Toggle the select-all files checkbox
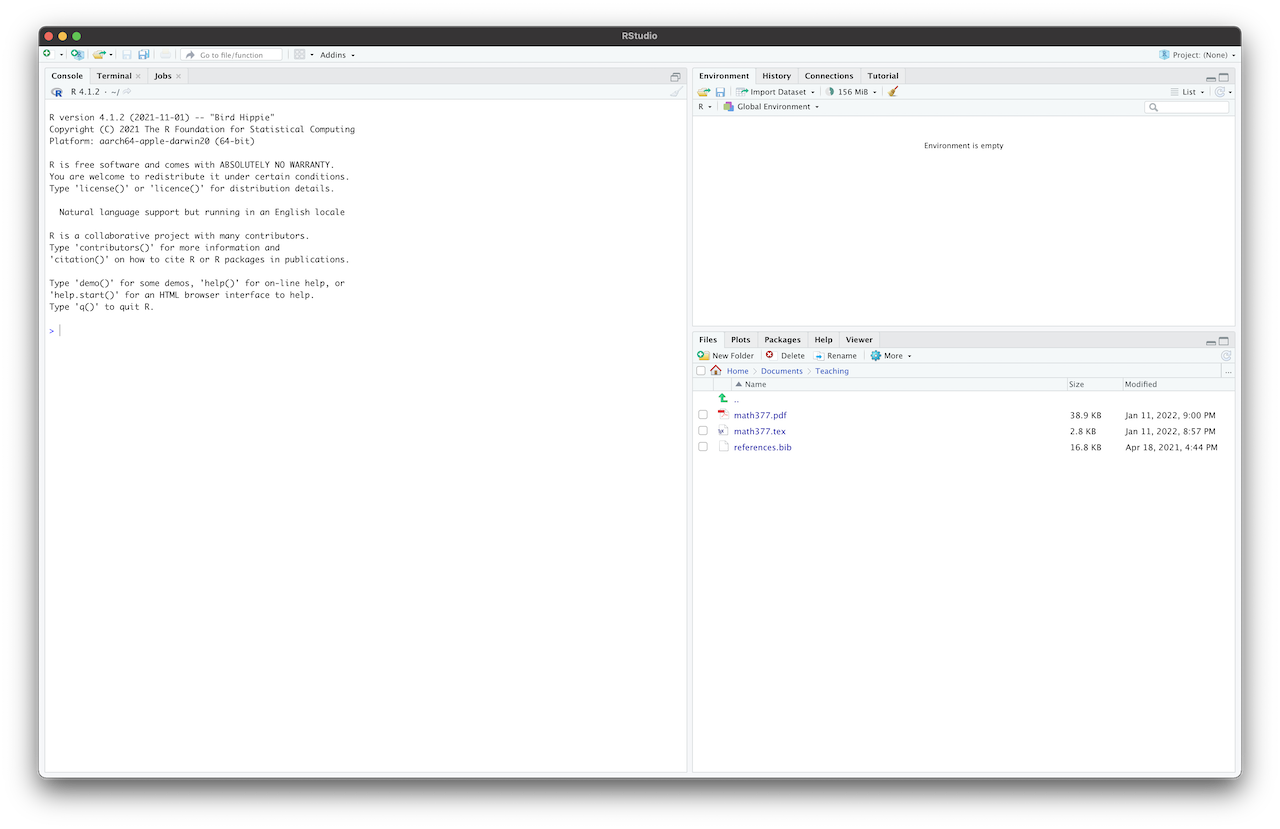 point(701,371)
